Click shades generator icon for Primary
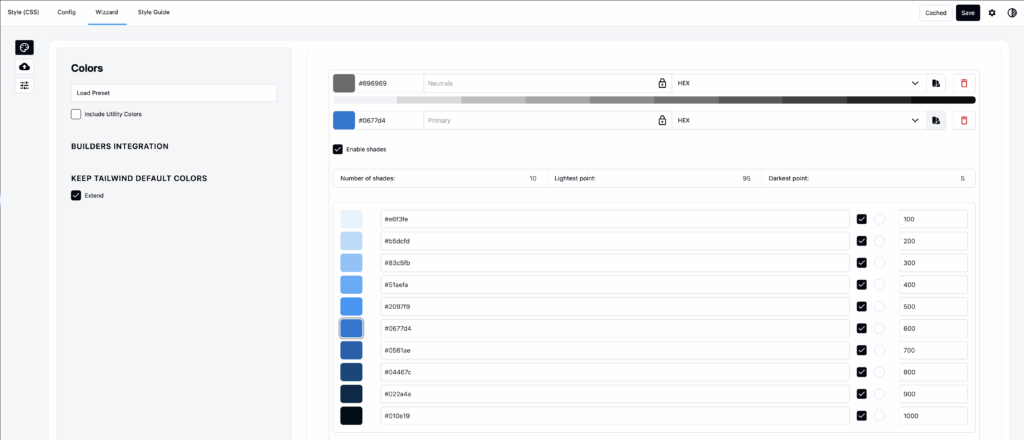This screenshot has height=440, width=1024. pos(936,121)
